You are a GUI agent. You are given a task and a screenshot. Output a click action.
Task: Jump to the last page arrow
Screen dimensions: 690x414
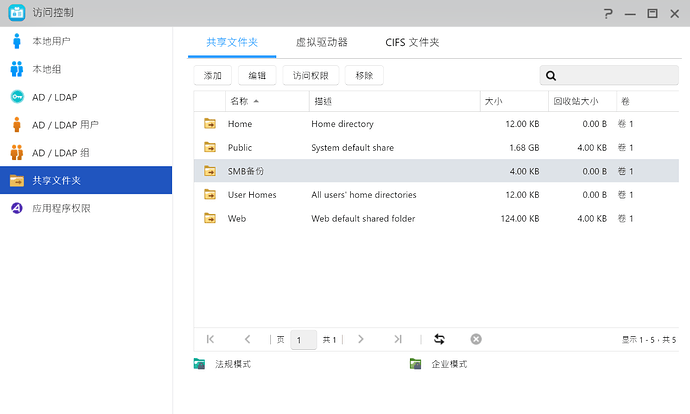tap(398, 339)
